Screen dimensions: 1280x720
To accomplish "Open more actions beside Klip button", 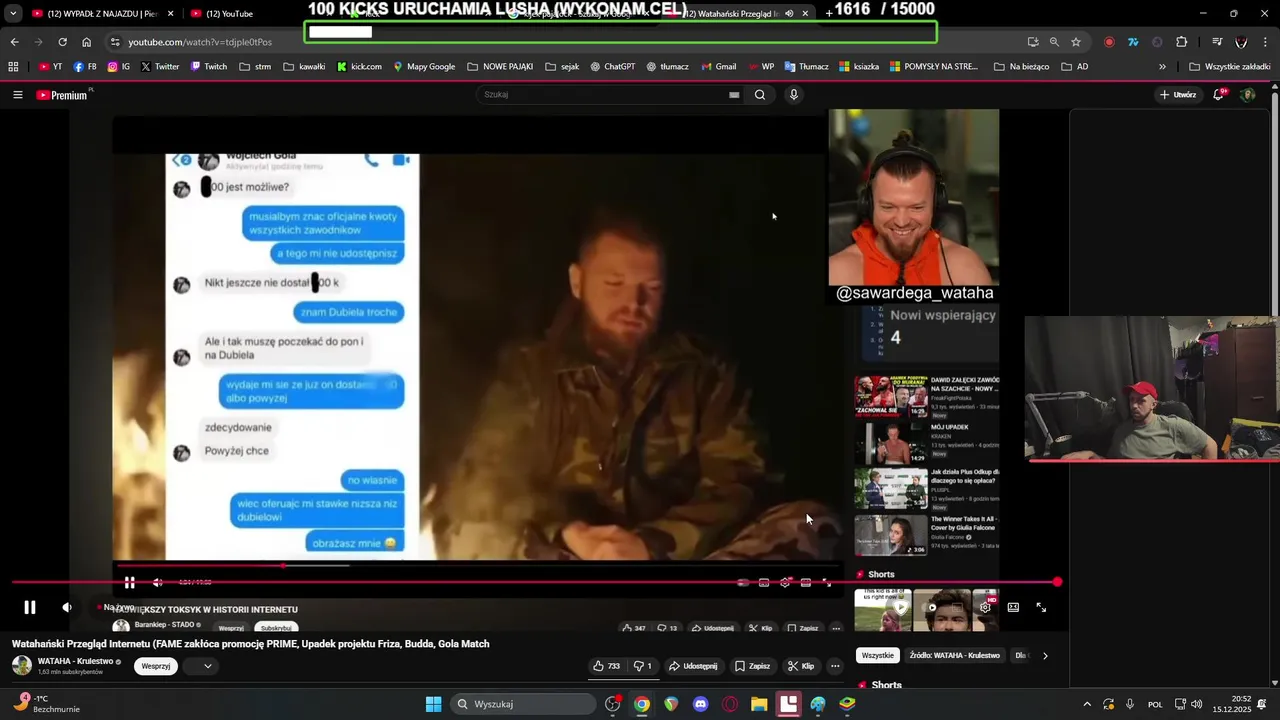I will pyautogui.click(x=835, y=666).
